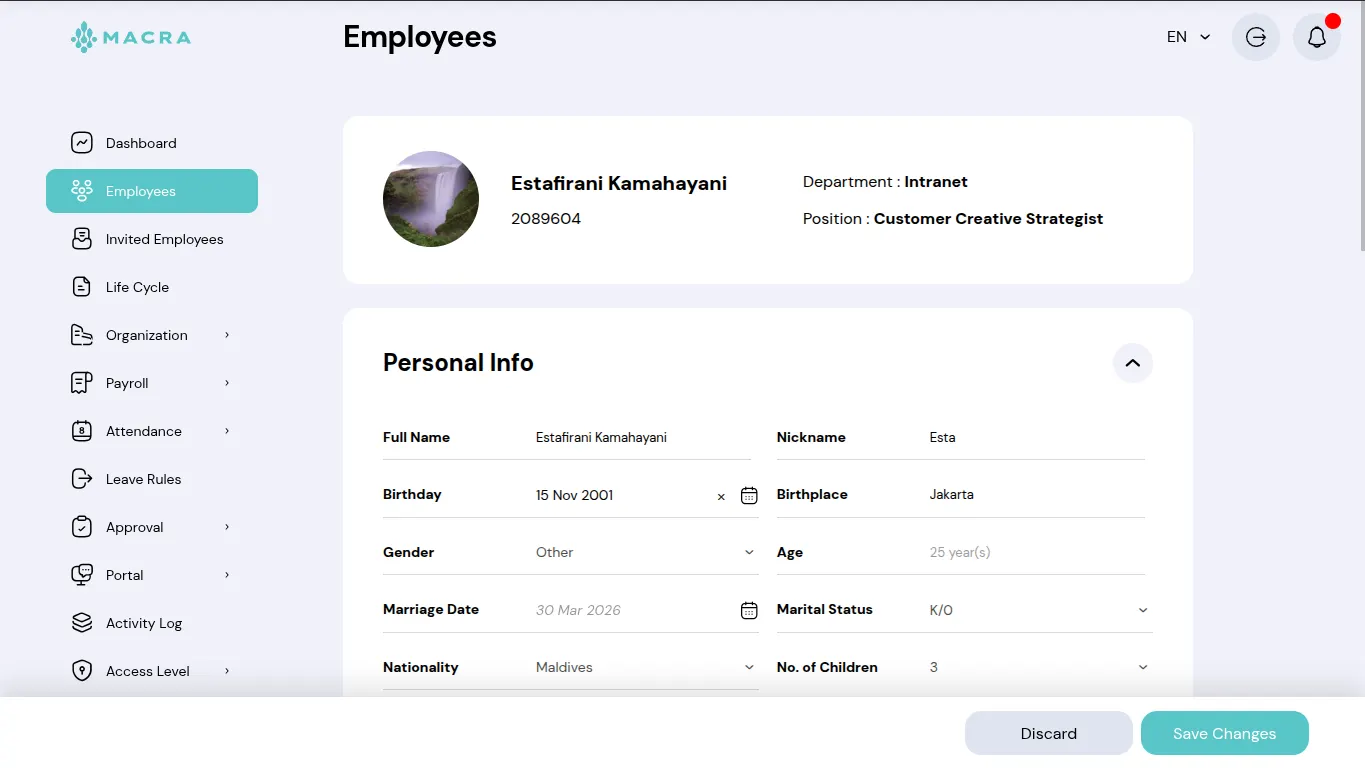Click the Activity Log layers icon

(82, 623)
